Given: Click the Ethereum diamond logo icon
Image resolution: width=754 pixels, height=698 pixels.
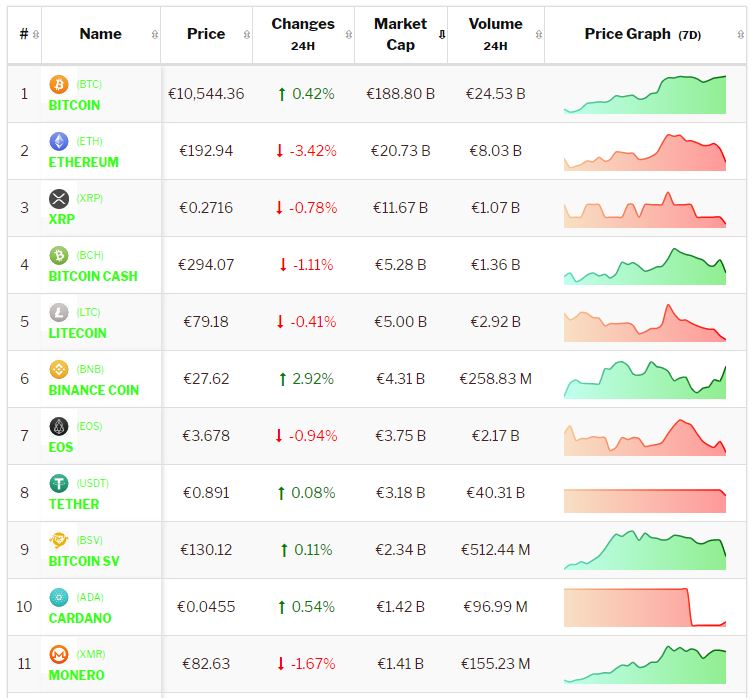Looking at the screenshot, I should coord(58,142).
